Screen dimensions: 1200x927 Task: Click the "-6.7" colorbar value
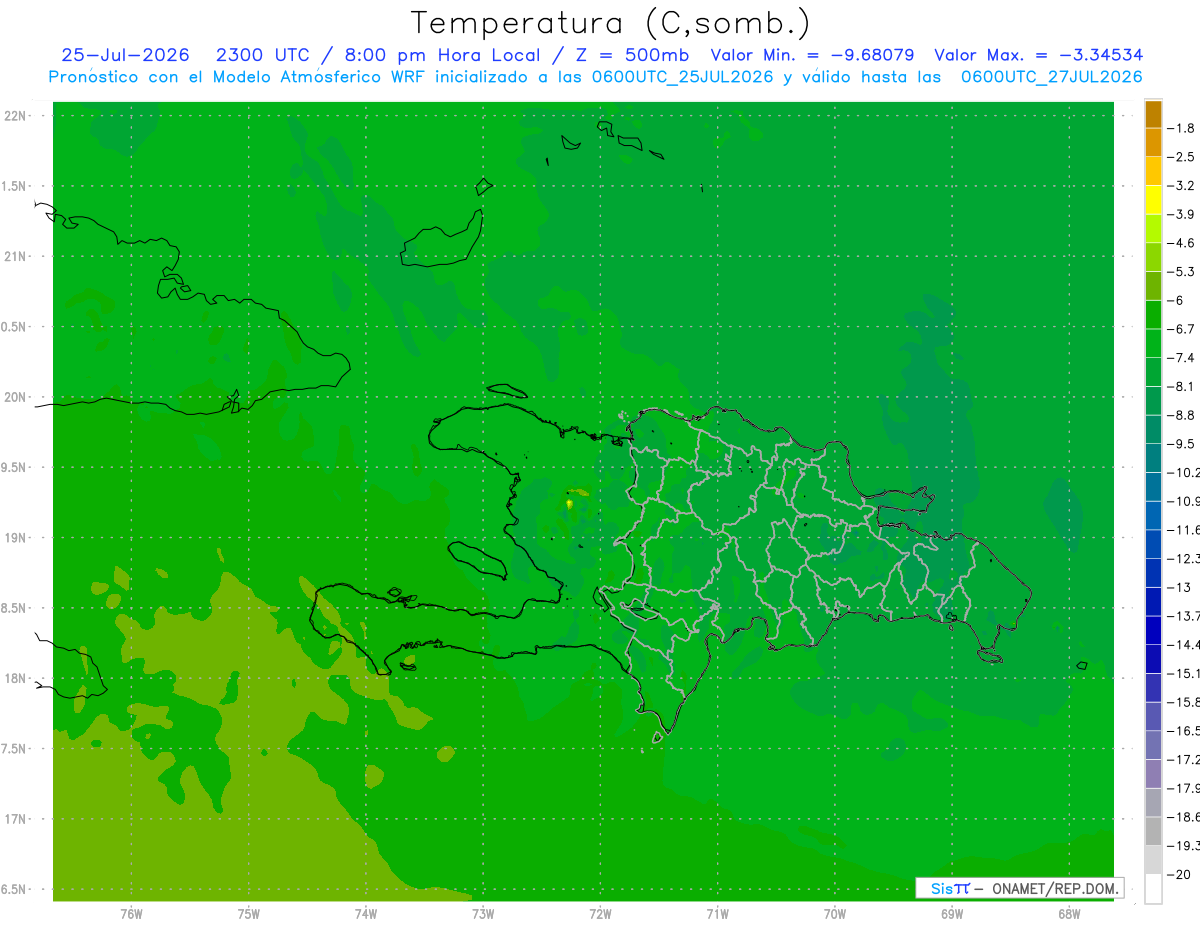point(1183,328)
